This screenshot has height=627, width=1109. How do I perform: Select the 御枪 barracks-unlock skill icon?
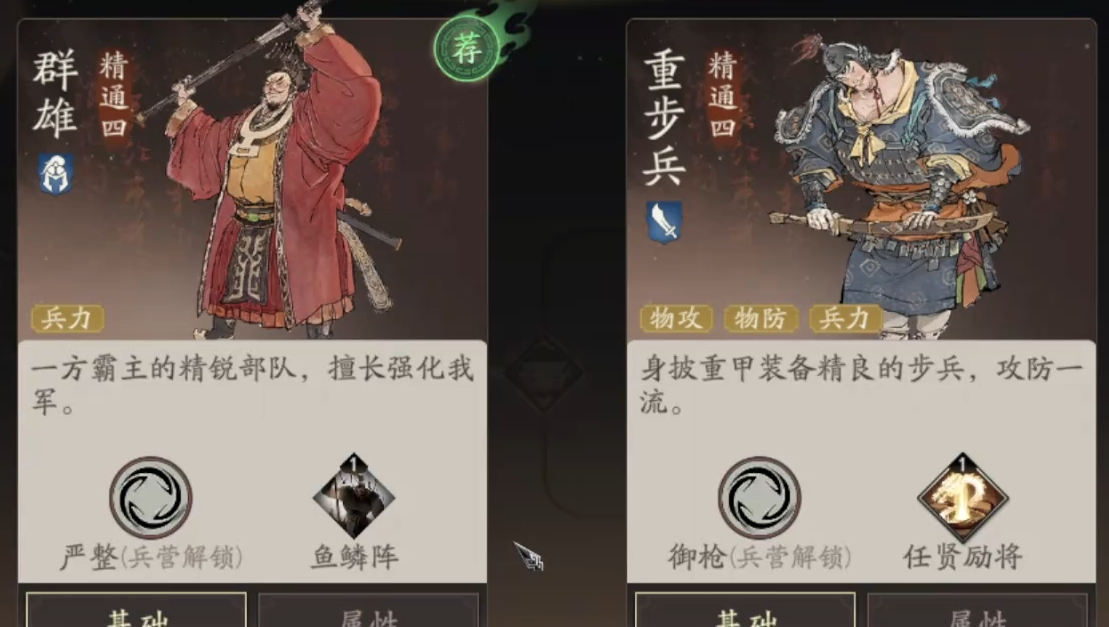pyautogui.click(x=760, y=498)
